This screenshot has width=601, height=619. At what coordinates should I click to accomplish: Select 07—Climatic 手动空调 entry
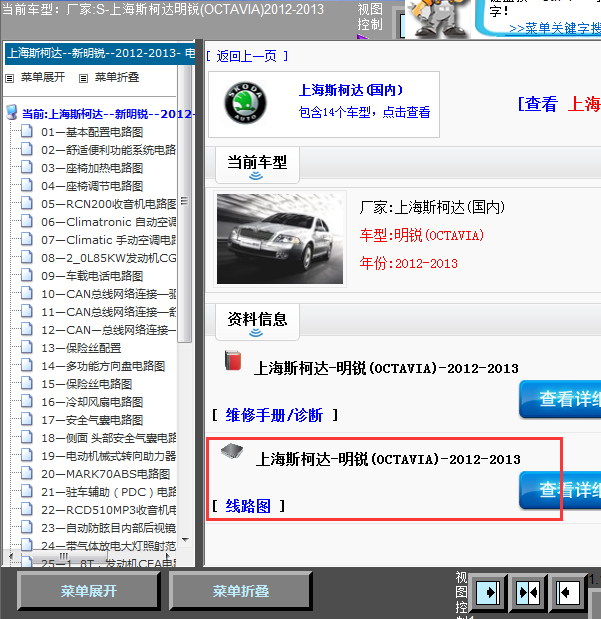tap(109, 240)
